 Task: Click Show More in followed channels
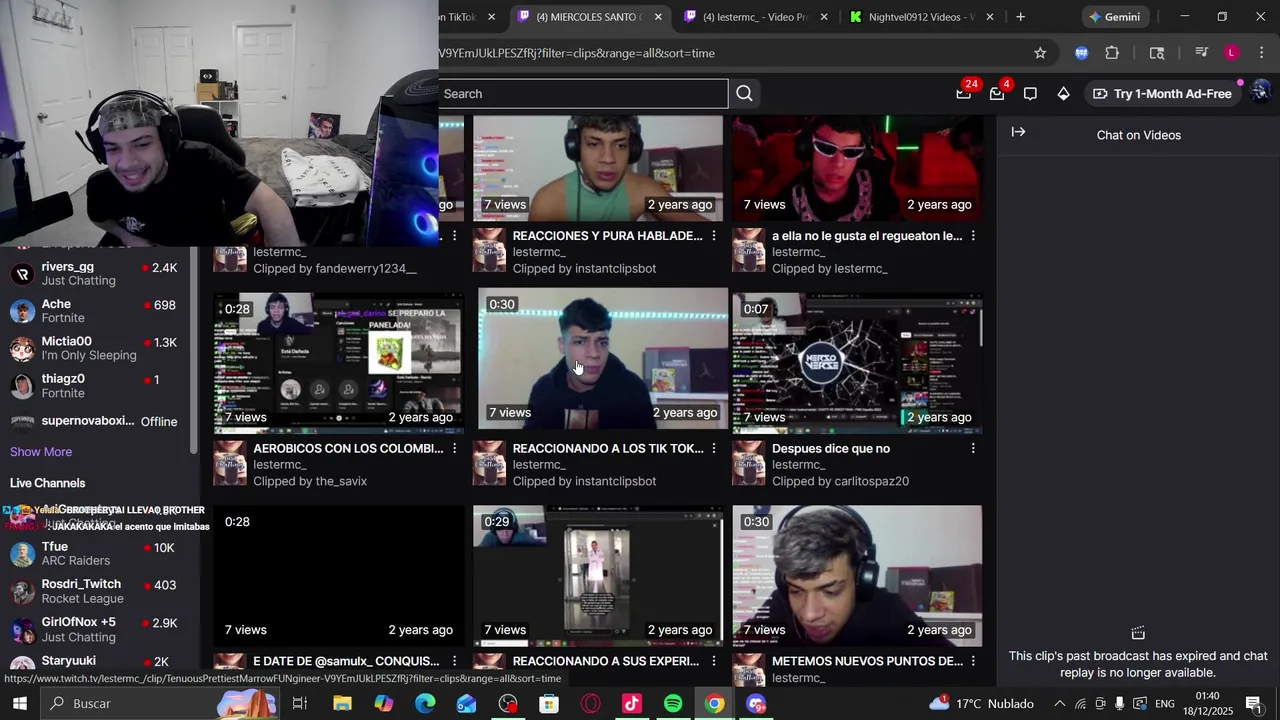tap(41, 452)
